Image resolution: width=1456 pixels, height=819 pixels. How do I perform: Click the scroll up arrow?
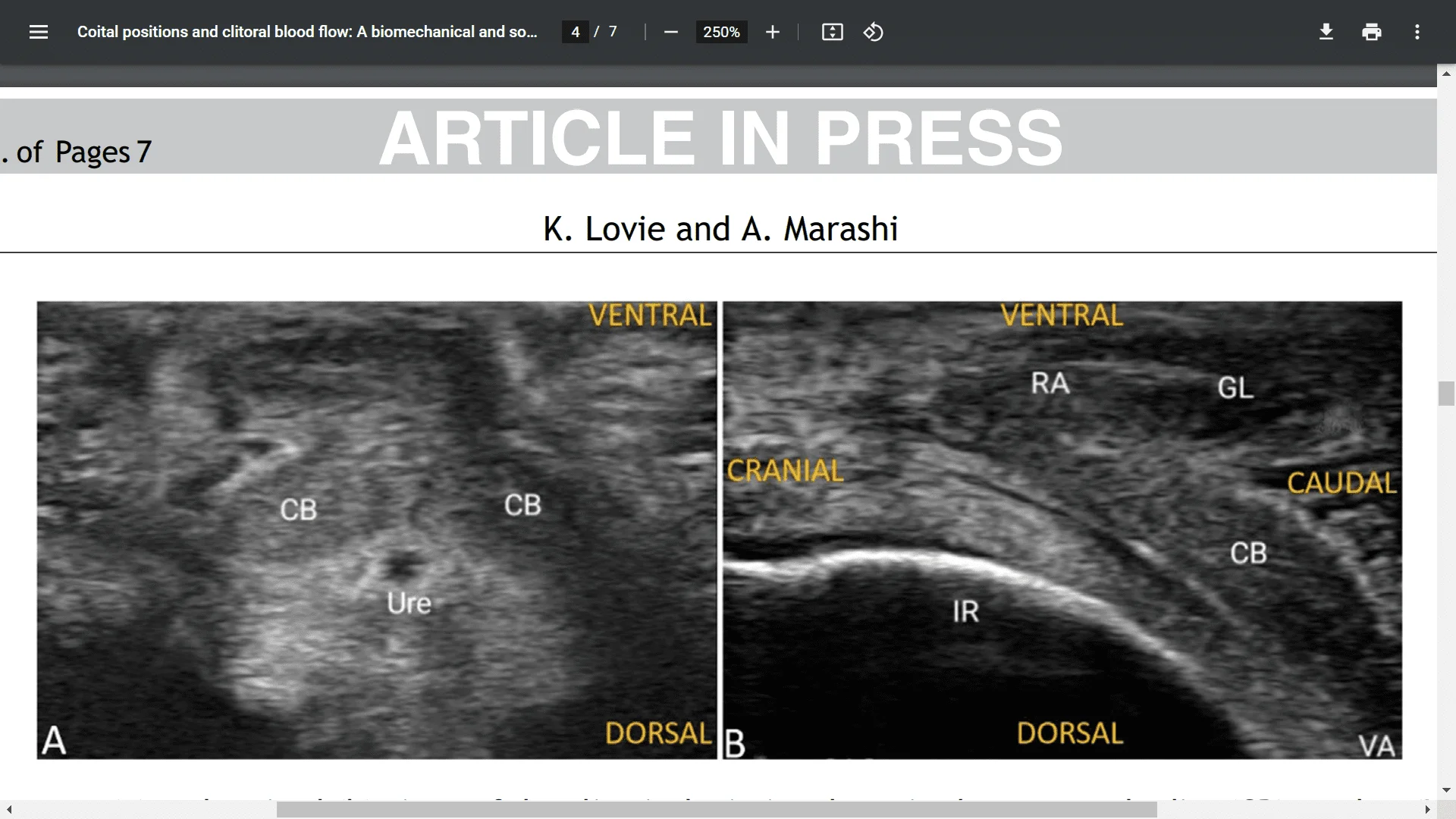pyautogui.click(x=1446, y=74)
